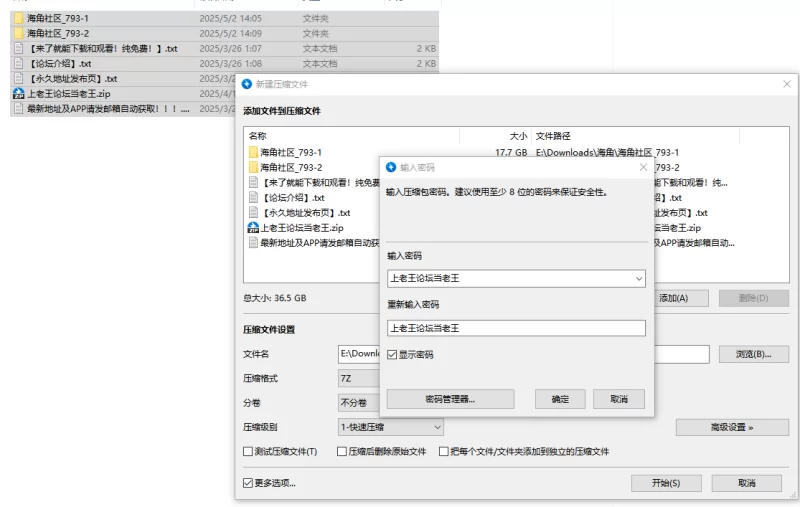
Task: Click folder icon of 海角社区_793-2 in archive list
Action: tap(254, 167)
